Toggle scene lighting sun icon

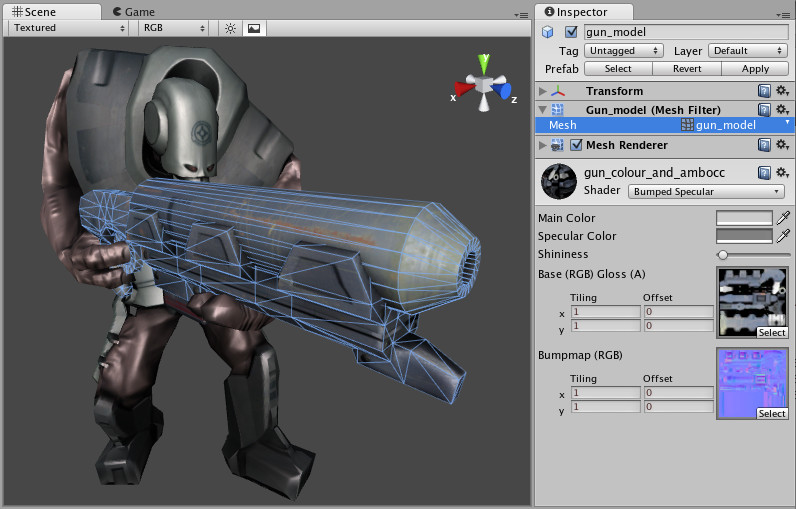230,28
